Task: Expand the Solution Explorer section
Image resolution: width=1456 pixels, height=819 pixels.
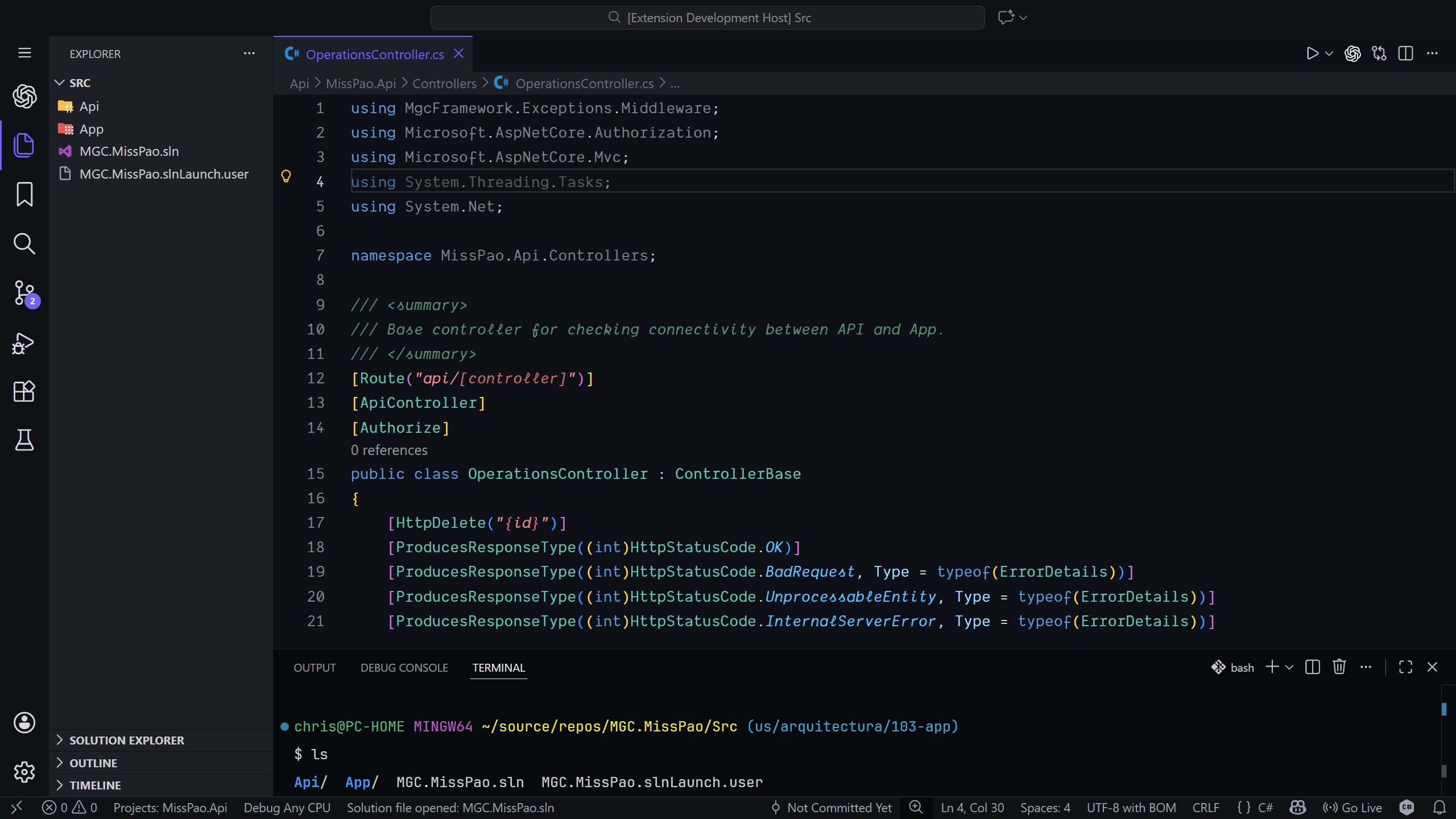Action: pyautogui.click(x=126, y=740)
